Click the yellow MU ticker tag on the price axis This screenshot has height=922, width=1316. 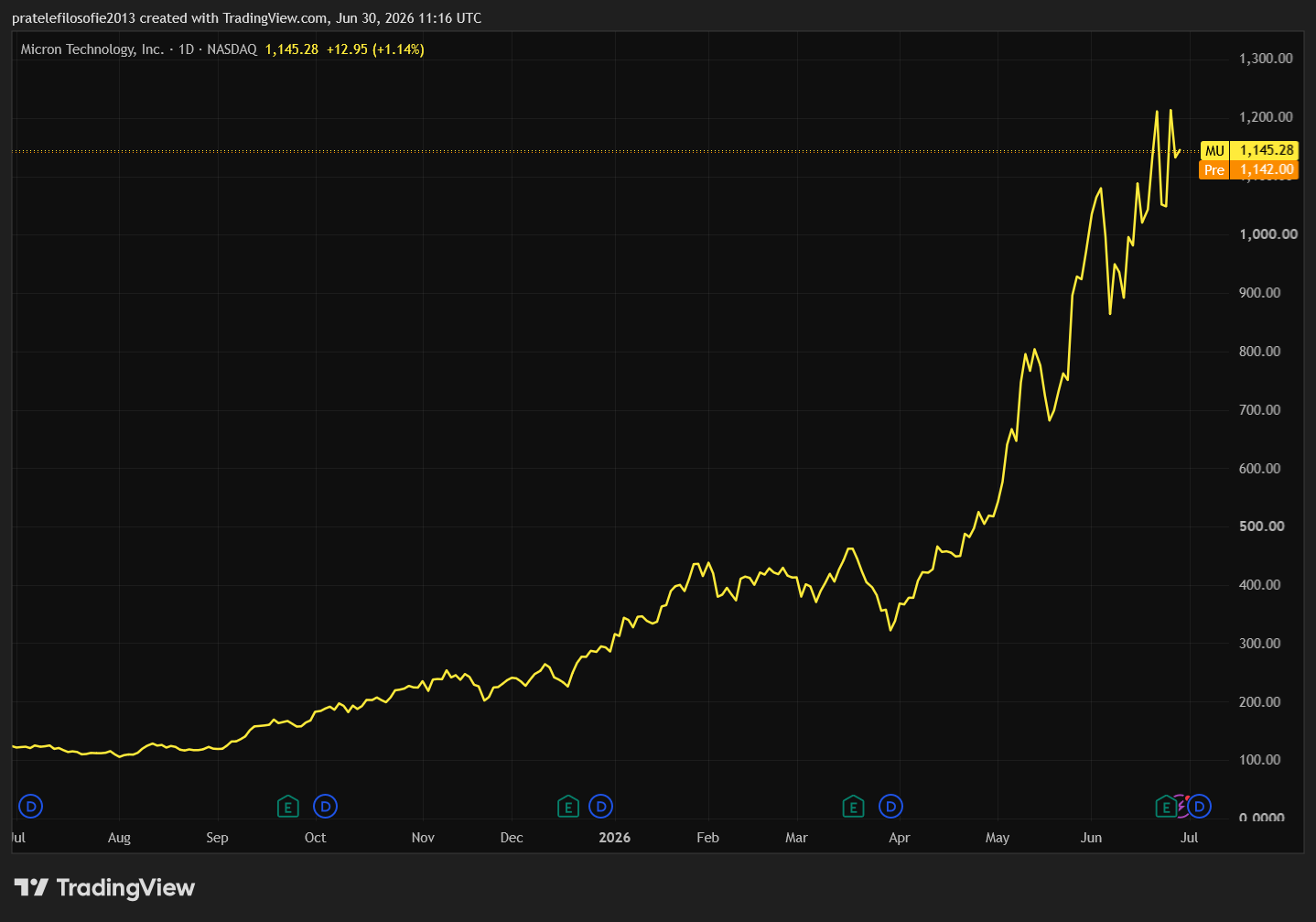(x=1214, y=150)
